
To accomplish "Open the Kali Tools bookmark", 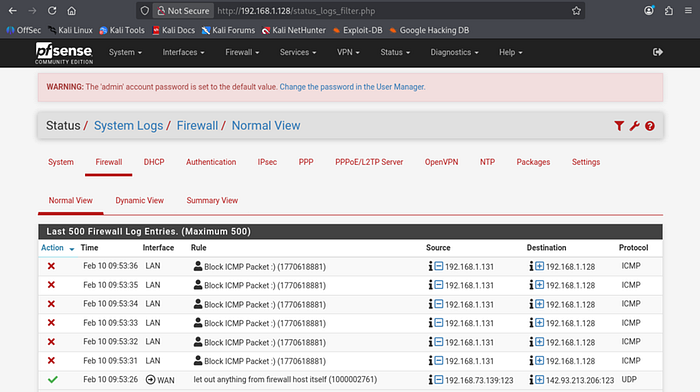I will (x=122, y=30).
